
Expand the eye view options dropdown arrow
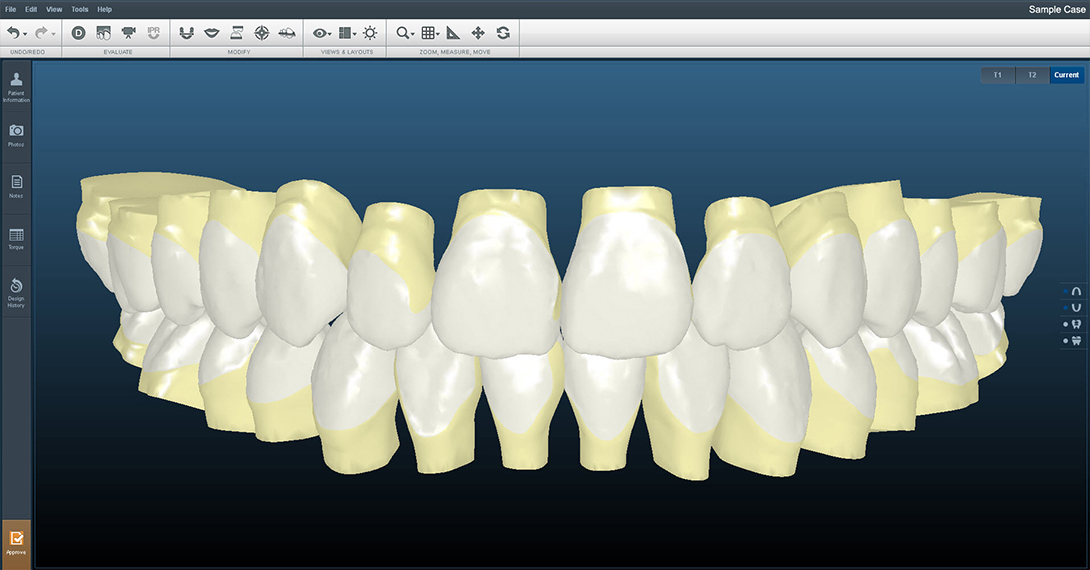pyautogui.click(x=330, y=34)
